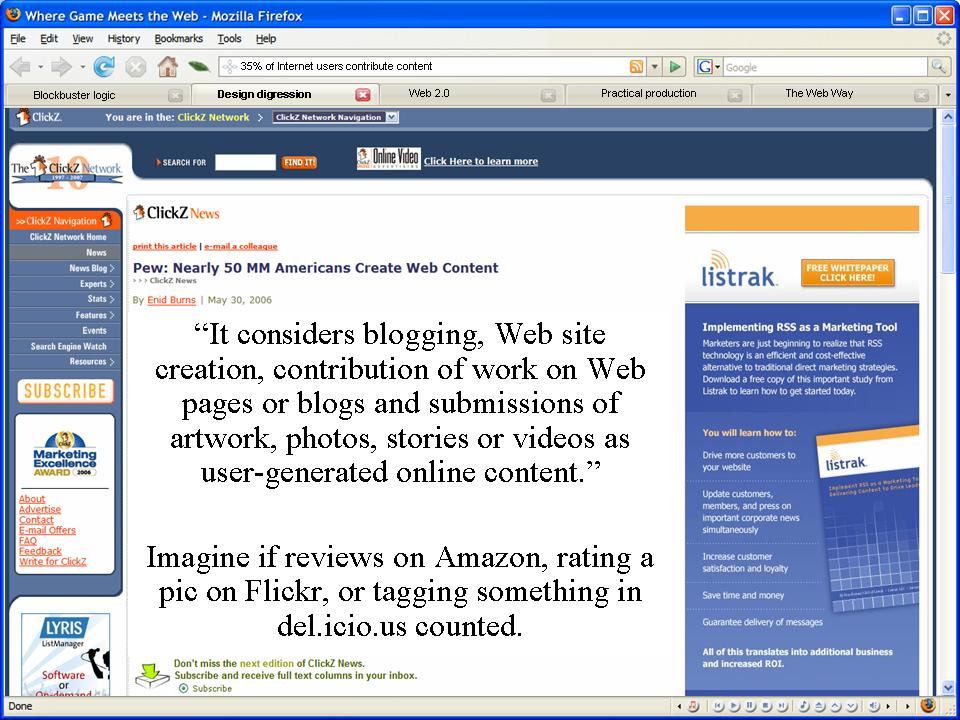Click the ClickZ News logo above article

(x=176, y=213)
